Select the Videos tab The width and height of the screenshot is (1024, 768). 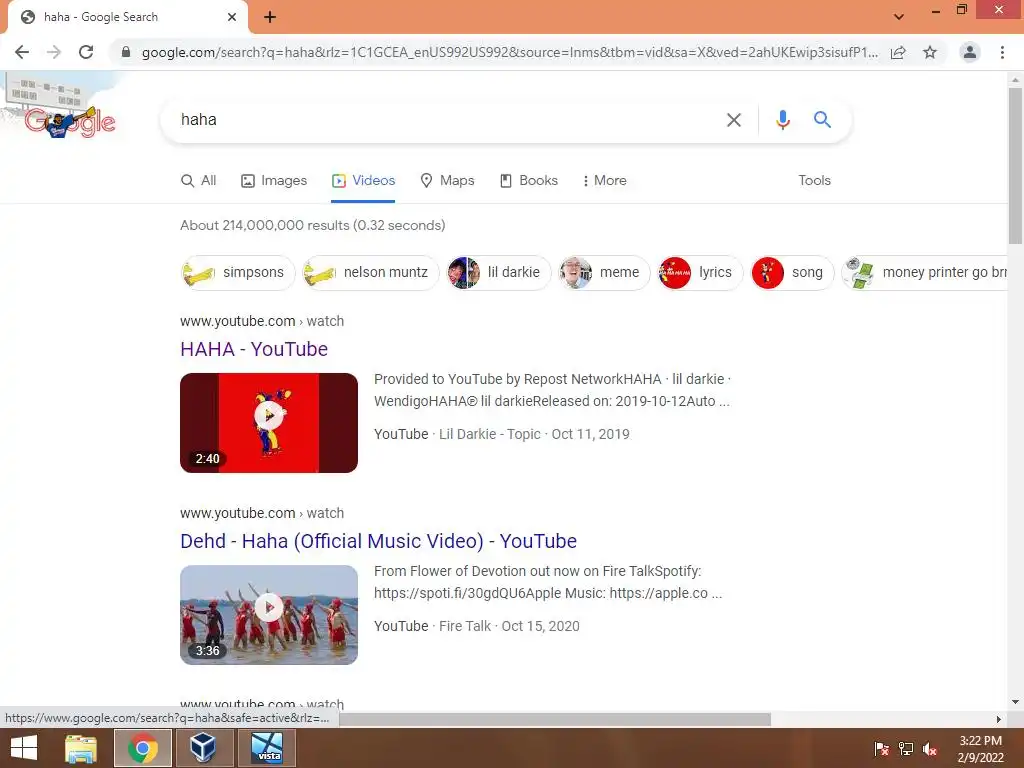pyautogui.click(x=363, y=181)
